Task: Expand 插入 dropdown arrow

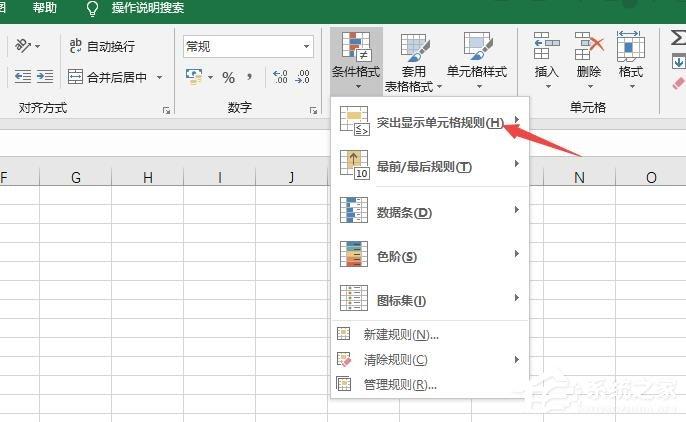Action: tap(548, 87)
